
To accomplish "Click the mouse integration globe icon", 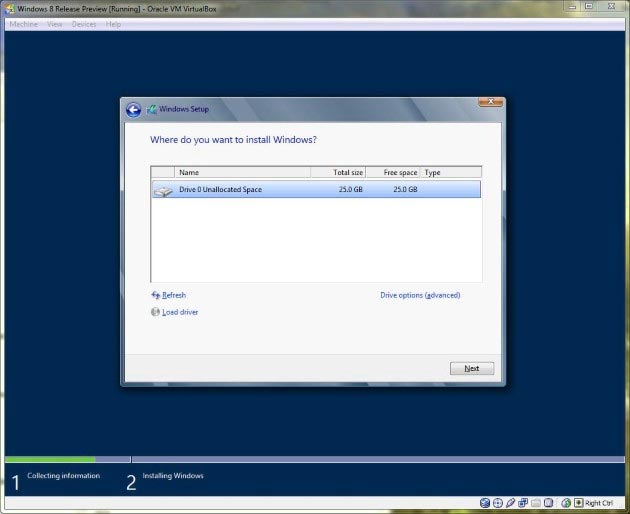I will (x=566, y=503).
